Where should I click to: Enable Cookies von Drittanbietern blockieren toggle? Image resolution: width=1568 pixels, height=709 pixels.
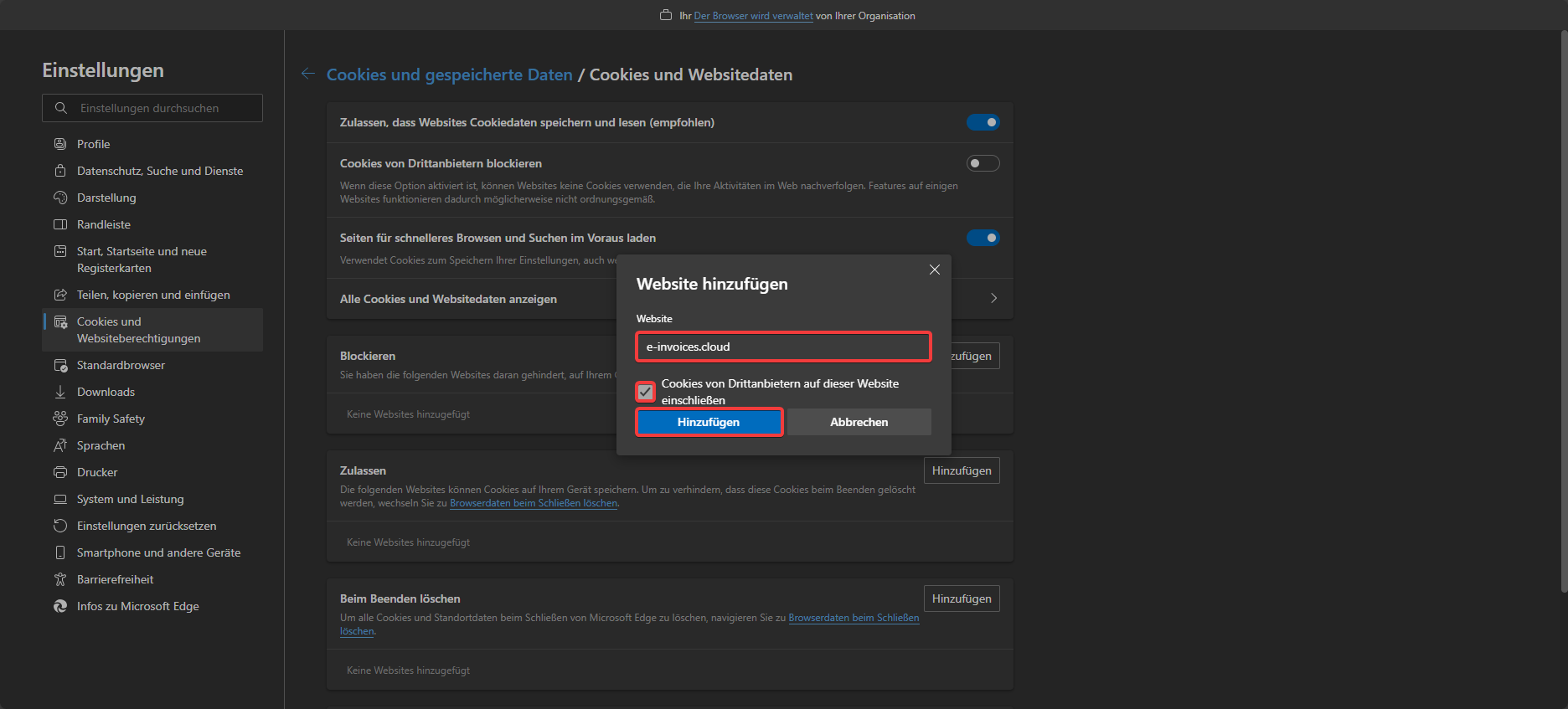pos(983,163)
